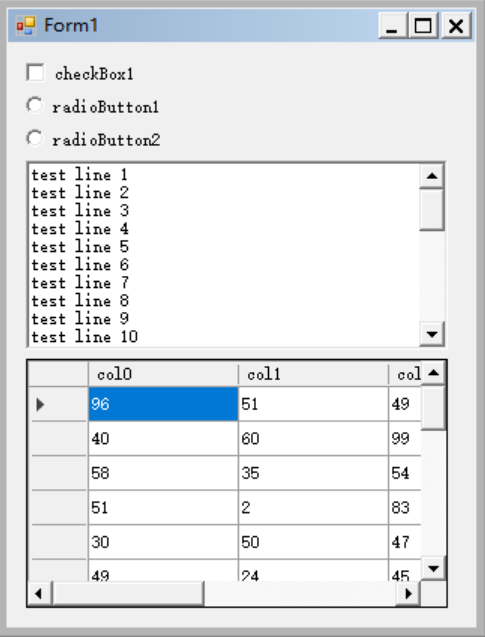Click the grid vertical scroll down arrow

(x=433, y=568)
